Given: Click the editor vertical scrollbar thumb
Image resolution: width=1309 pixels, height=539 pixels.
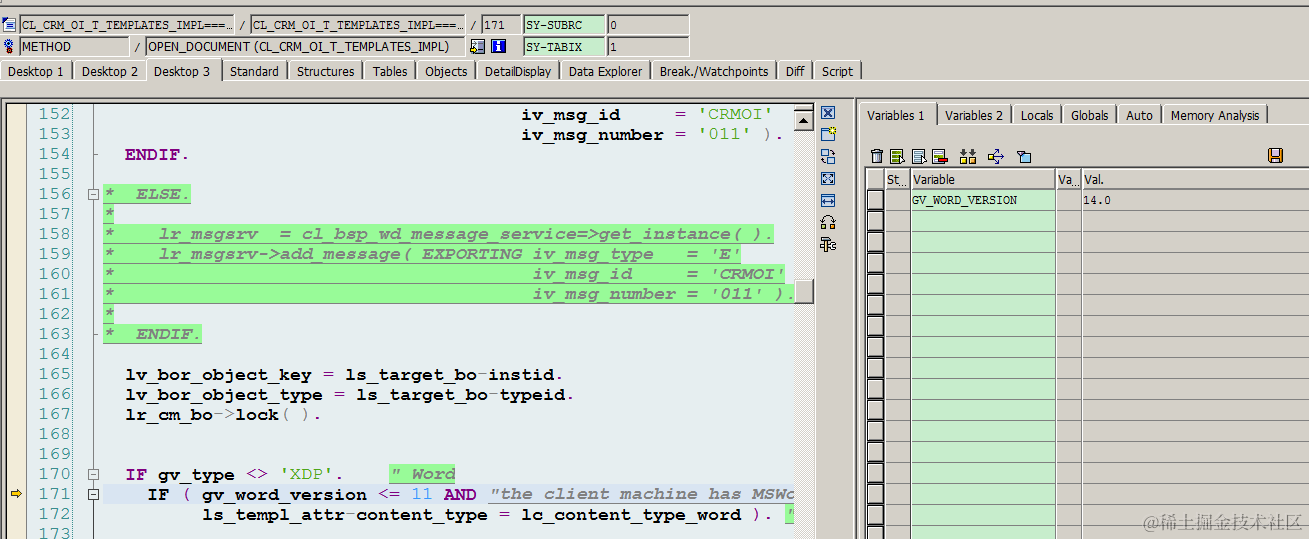Looking at the screenshot, I should point(804,291).
